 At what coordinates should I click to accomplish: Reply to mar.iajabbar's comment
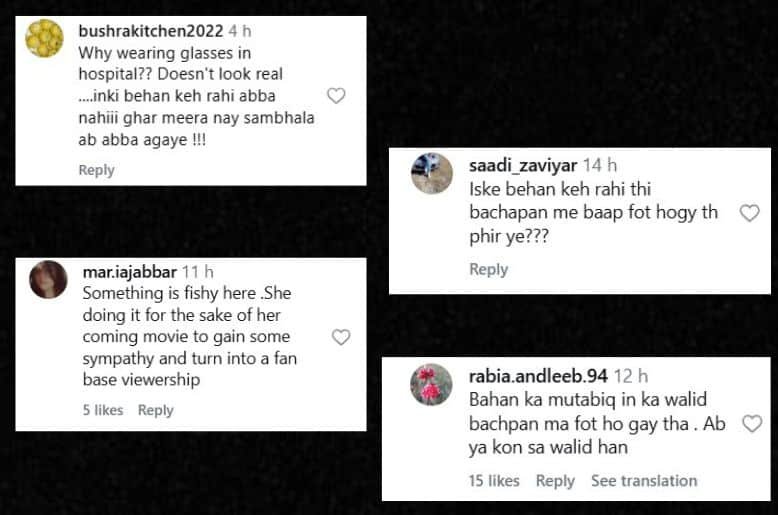[155, 410]
